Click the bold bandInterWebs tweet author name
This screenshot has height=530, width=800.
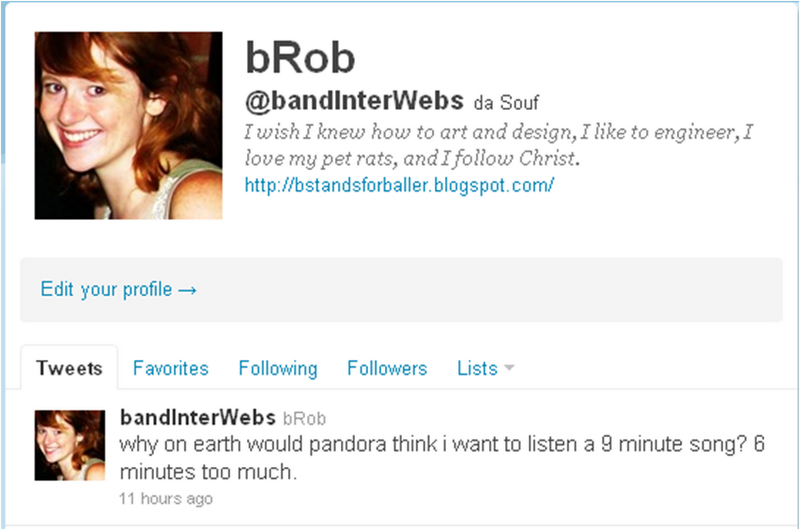(x=198, y=418)
